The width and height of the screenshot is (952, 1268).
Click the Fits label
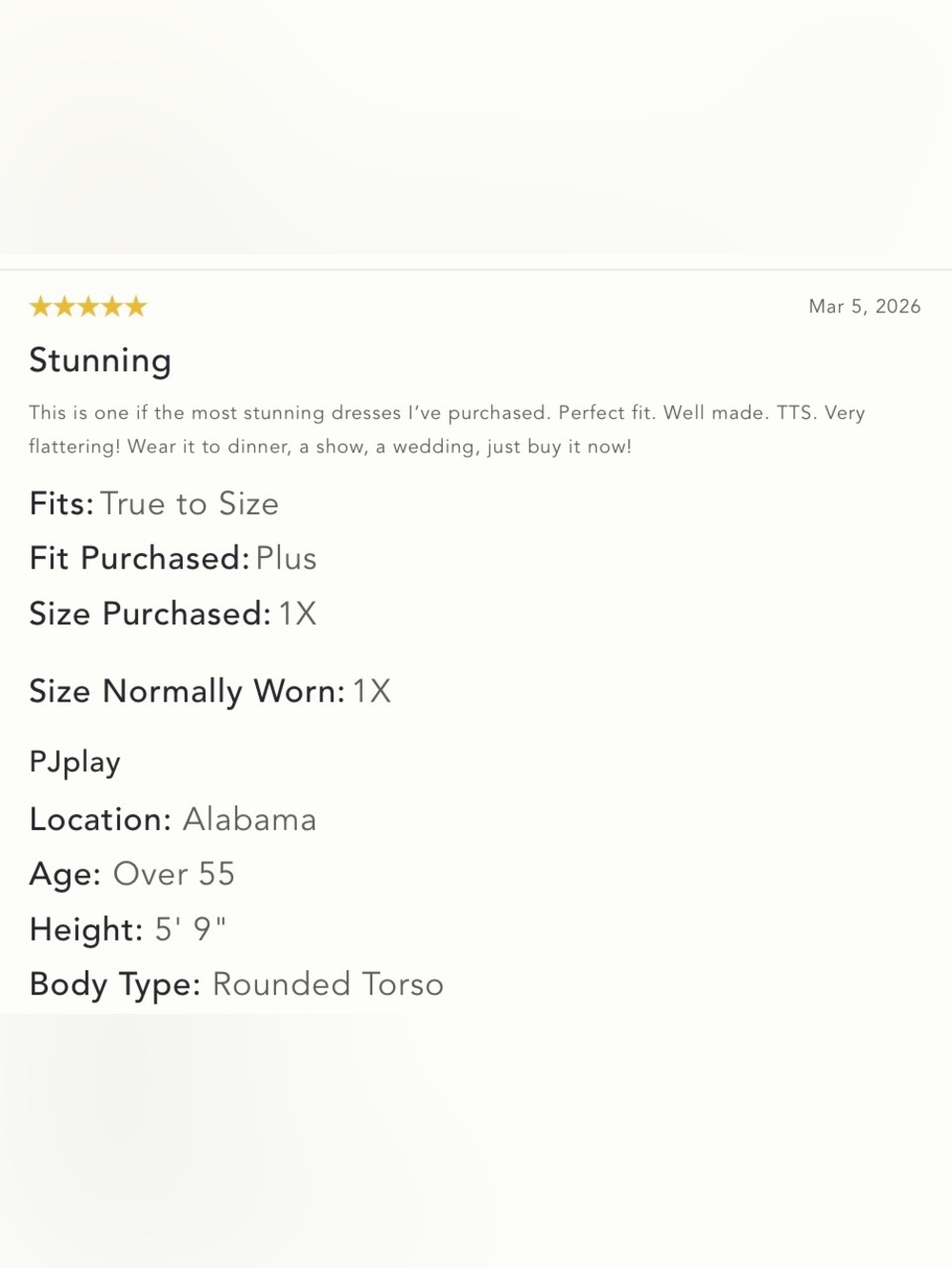(x=62, y=504)
